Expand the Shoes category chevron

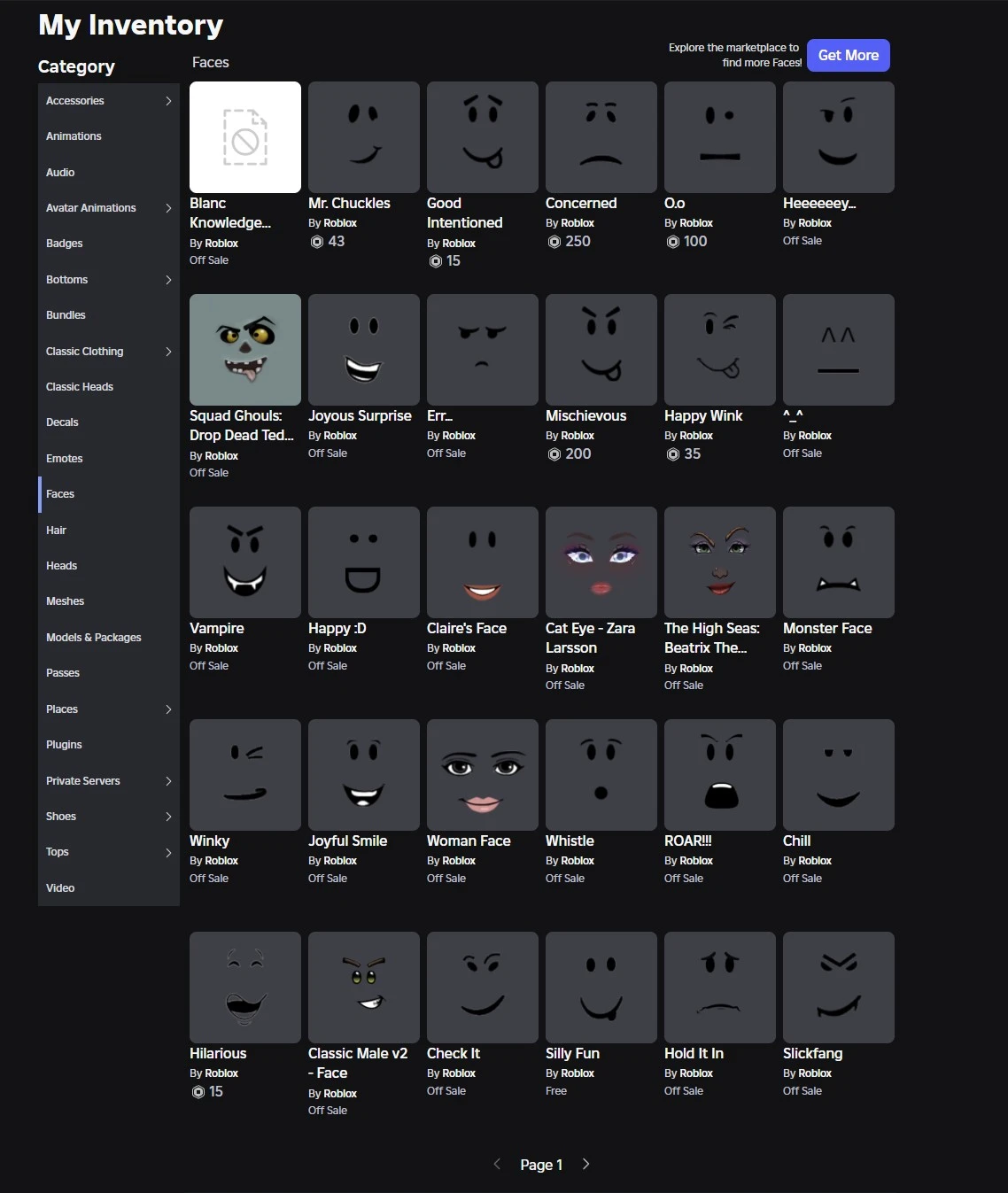coord(168,817)
